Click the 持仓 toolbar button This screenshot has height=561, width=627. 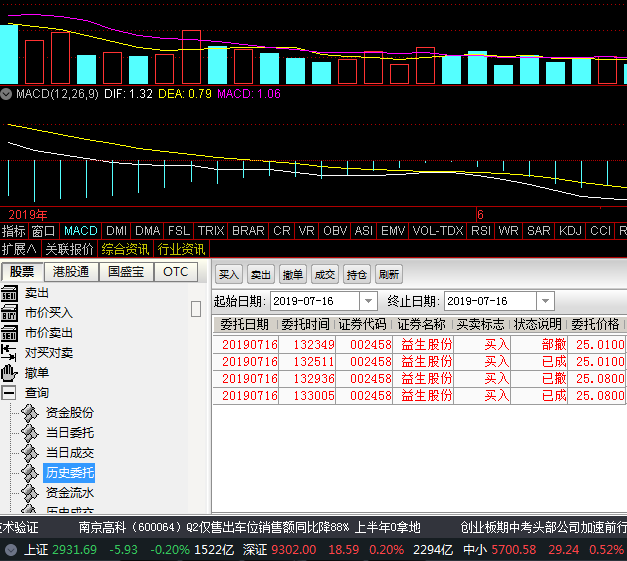(357, 275)
